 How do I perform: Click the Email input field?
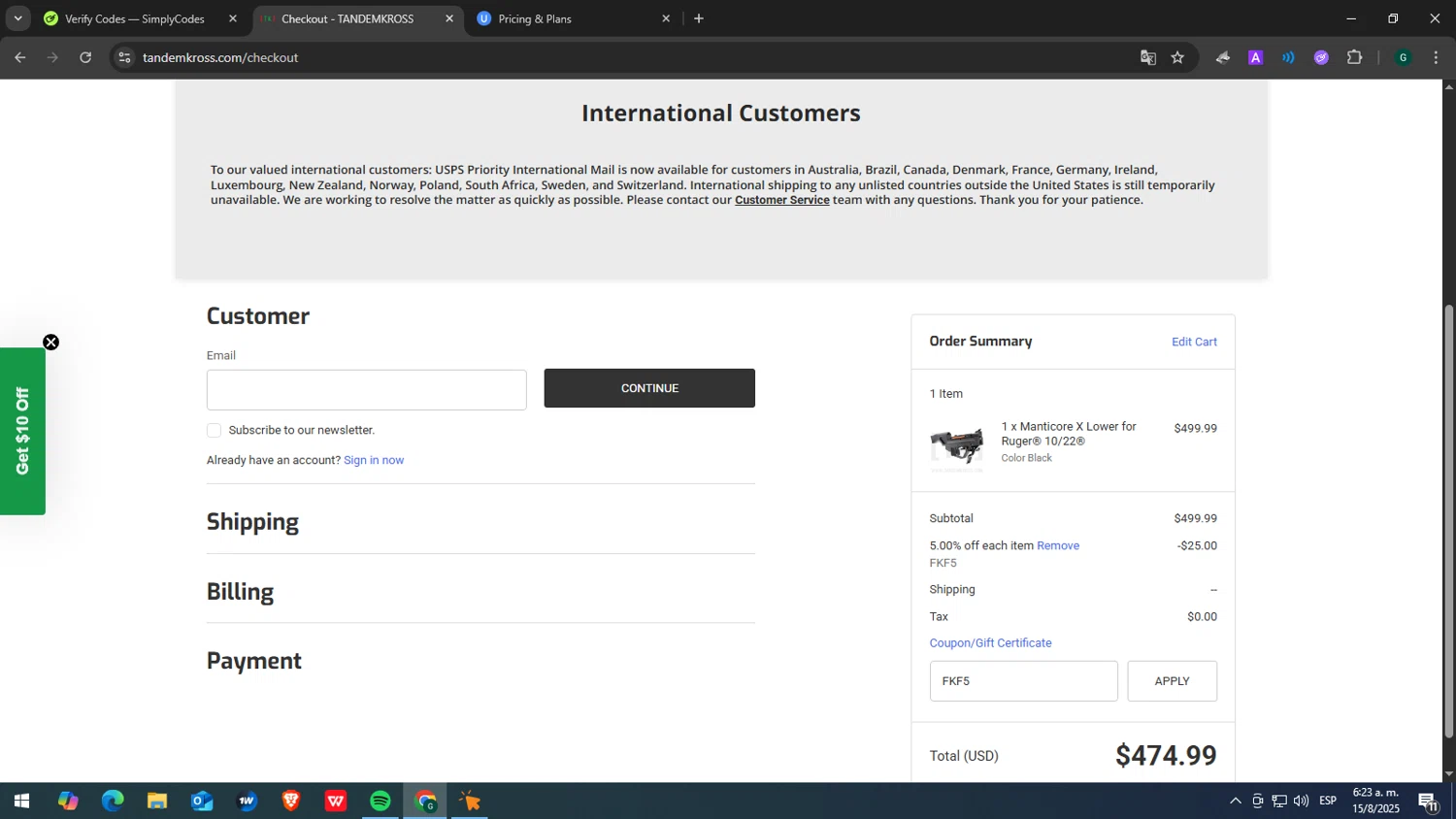point(366,390)
